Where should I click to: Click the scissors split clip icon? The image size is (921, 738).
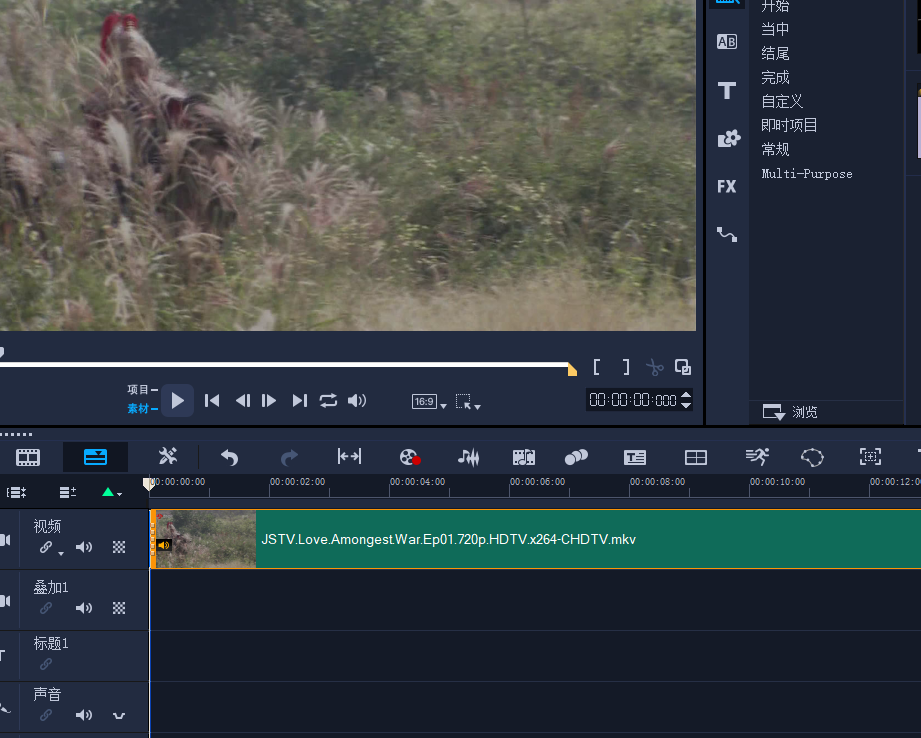coord(655,368)
